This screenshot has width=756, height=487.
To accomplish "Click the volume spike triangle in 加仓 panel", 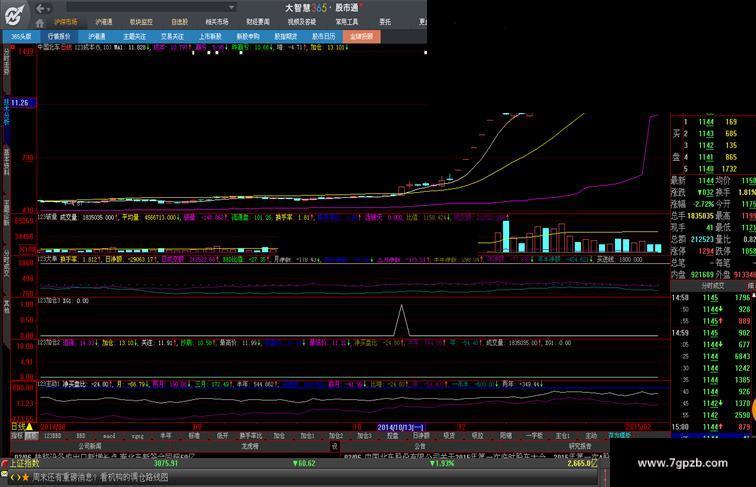I will (402, 320).
